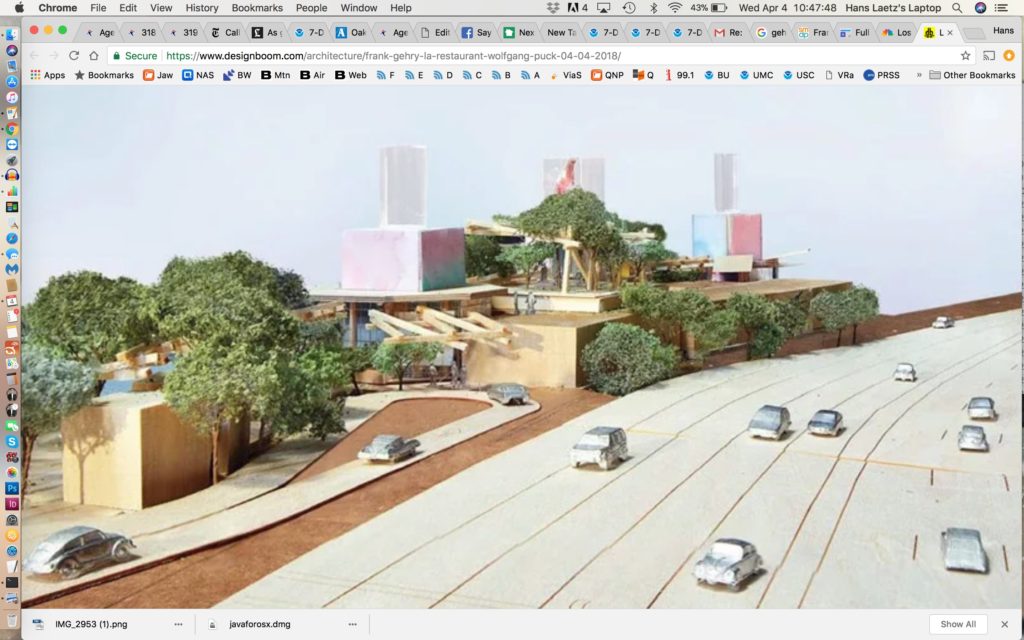Open Siri from the menu bar
This screenshot has height=640, width=1024.
tap(980, 8)
